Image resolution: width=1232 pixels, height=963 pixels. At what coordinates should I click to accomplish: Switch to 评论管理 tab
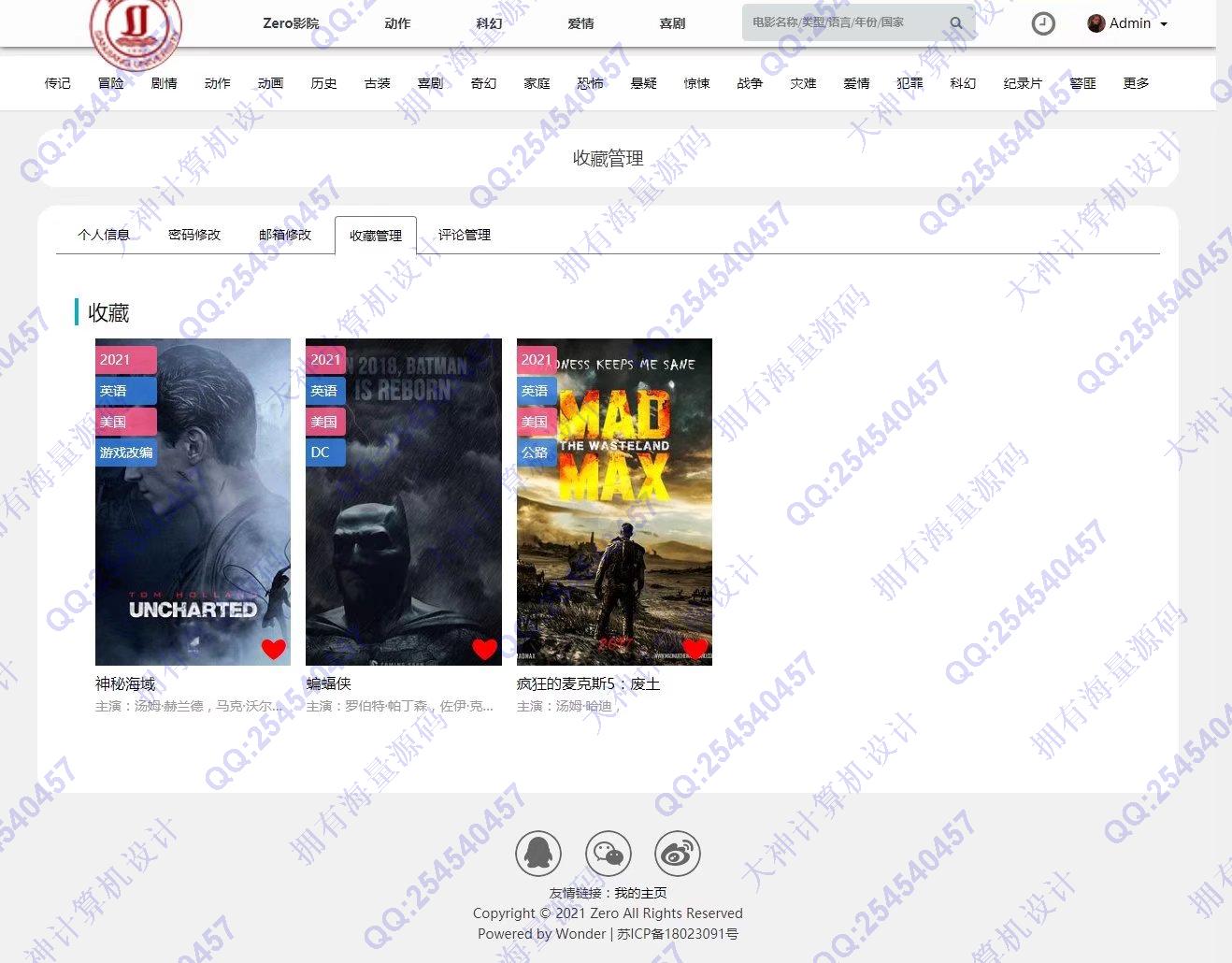465,235
